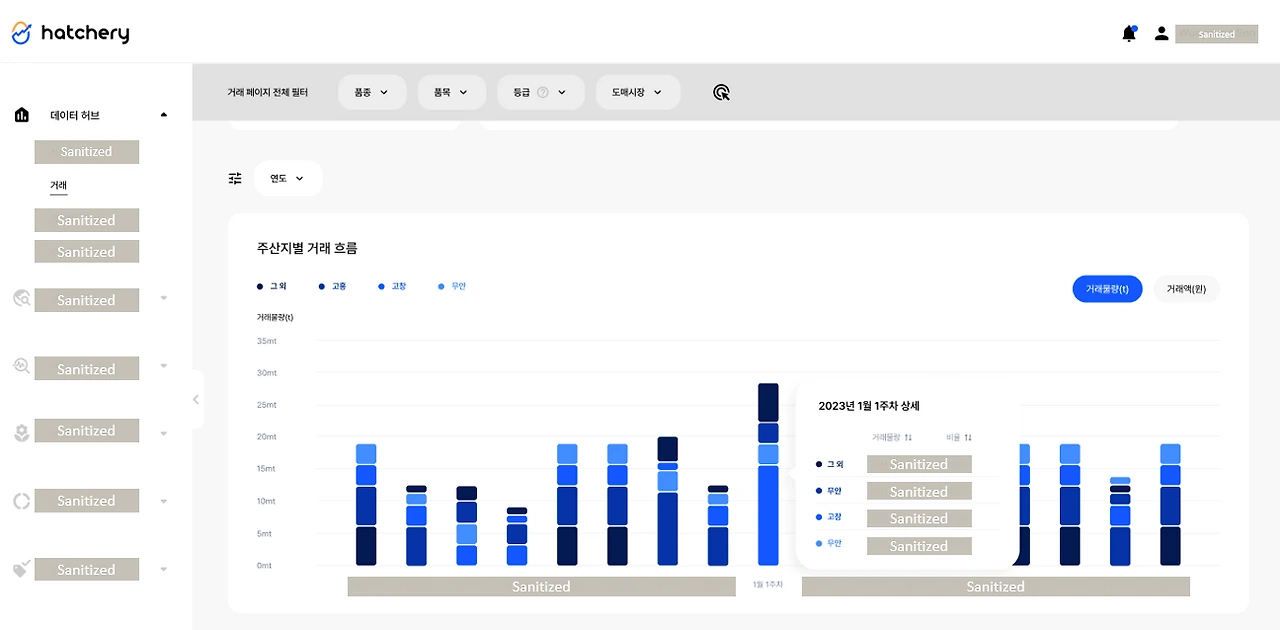Click the 거래물량(t) y-axis title
The image size is (1280, 630).
tap(275, 317)
